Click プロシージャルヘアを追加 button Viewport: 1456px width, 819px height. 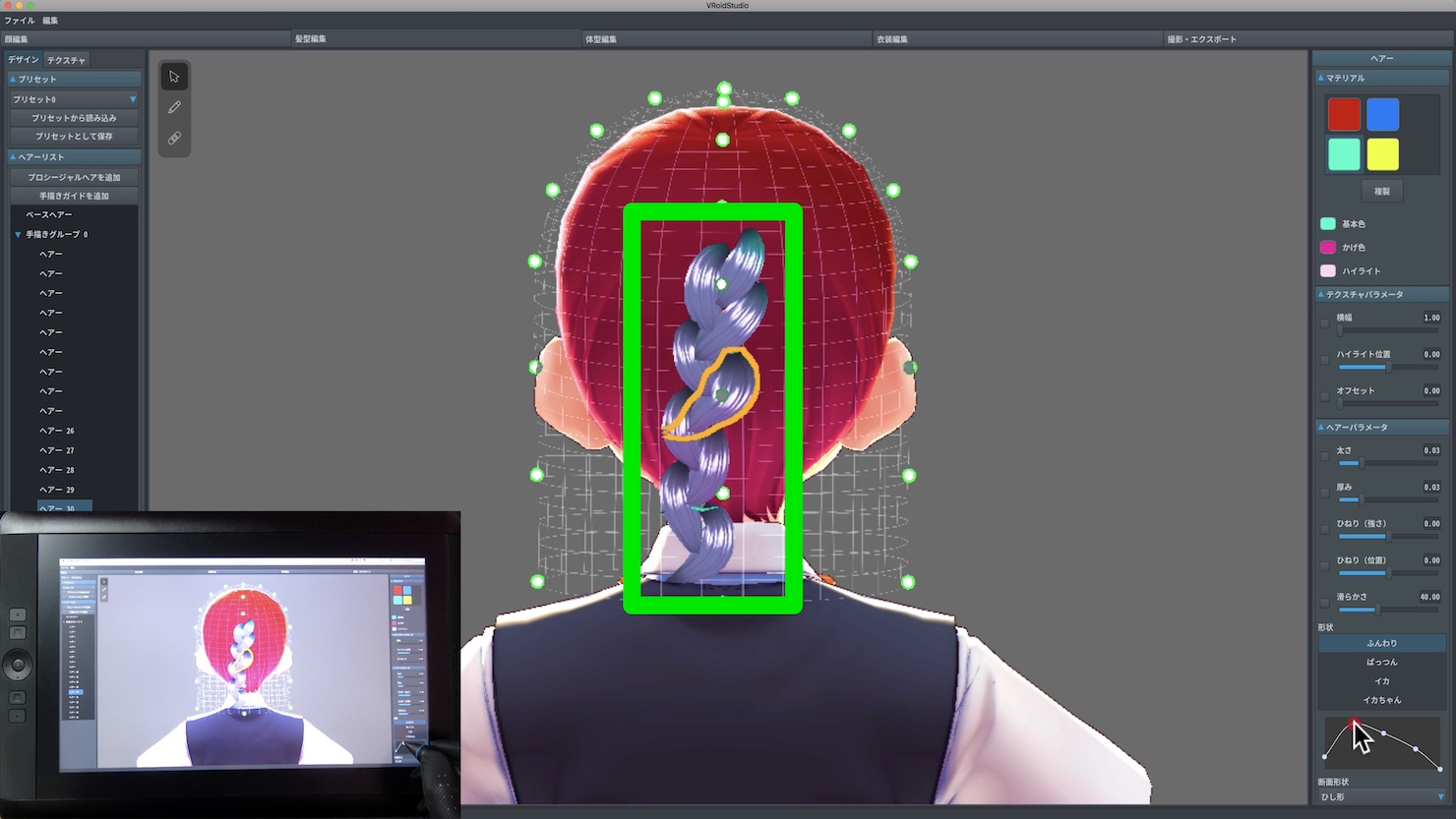[x=74, y=177]
